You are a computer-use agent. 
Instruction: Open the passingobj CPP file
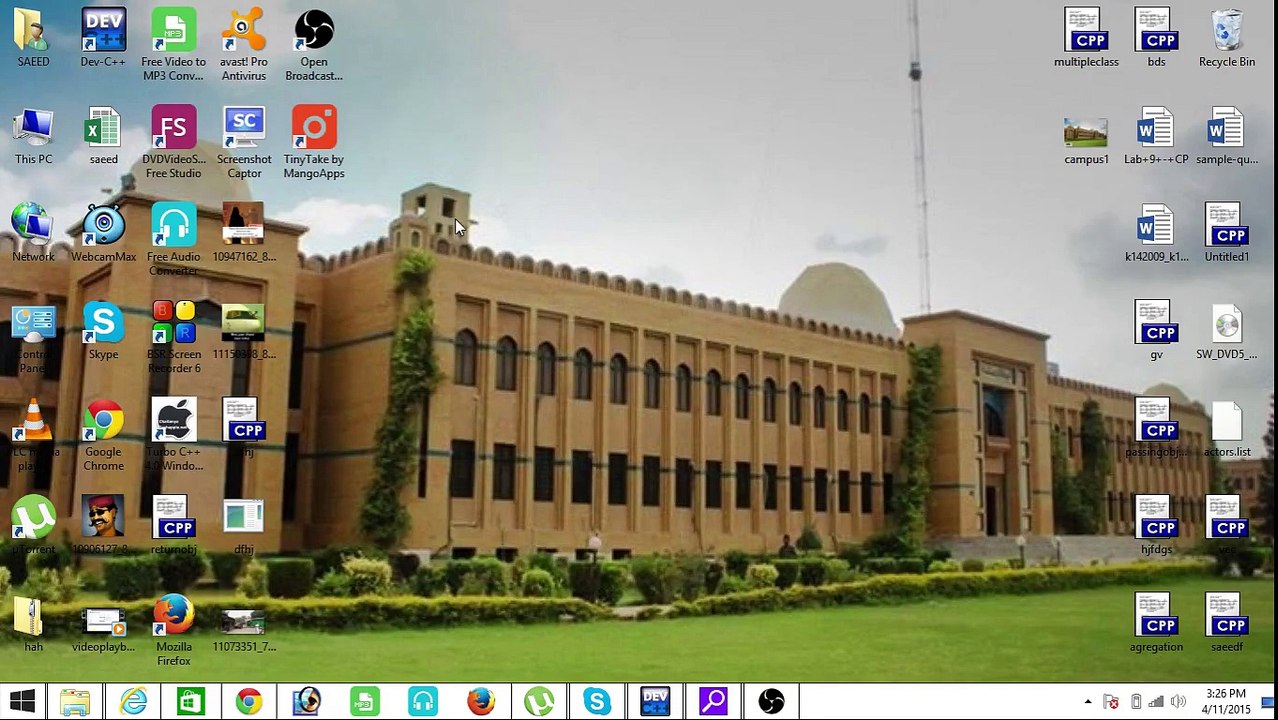(1156, 428)
